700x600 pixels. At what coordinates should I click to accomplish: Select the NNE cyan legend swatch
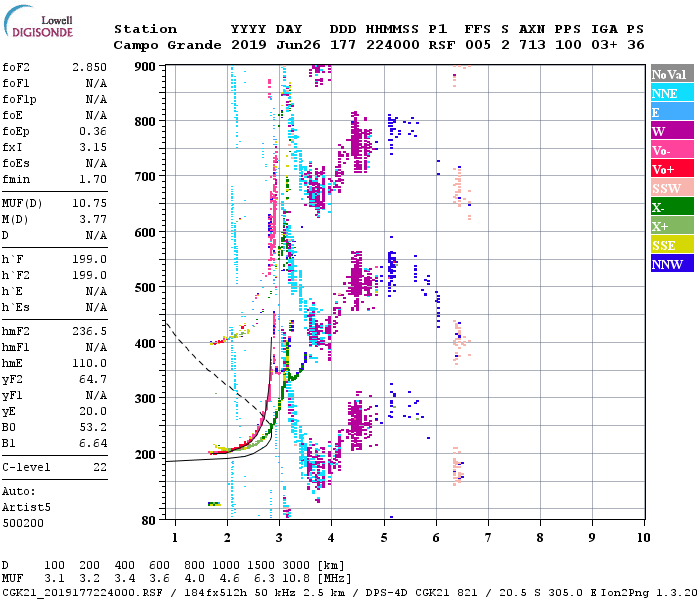[x=672, y=92]
